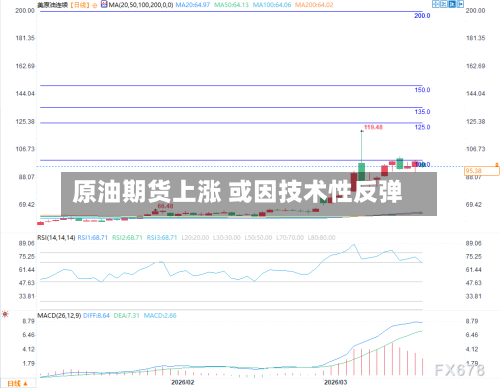Click the 2026/03 date label on time axis
Viewport: 500px width, 388px height.
tap(336, 382)
